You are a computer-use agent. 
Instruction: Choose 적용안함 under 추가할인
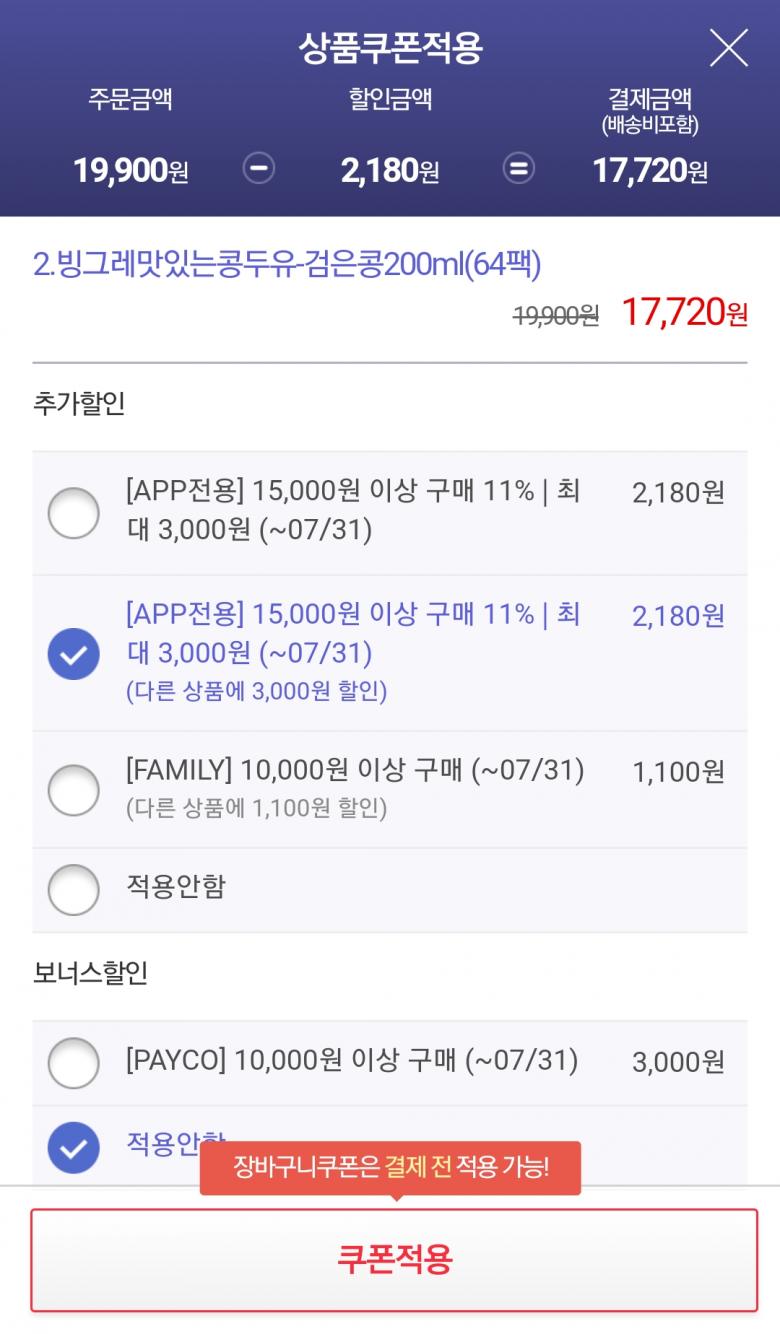74,889
